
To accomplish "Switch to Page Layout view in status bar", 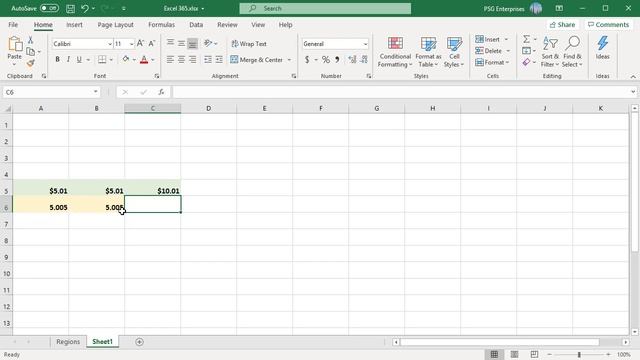I will [x=514, y=354].
